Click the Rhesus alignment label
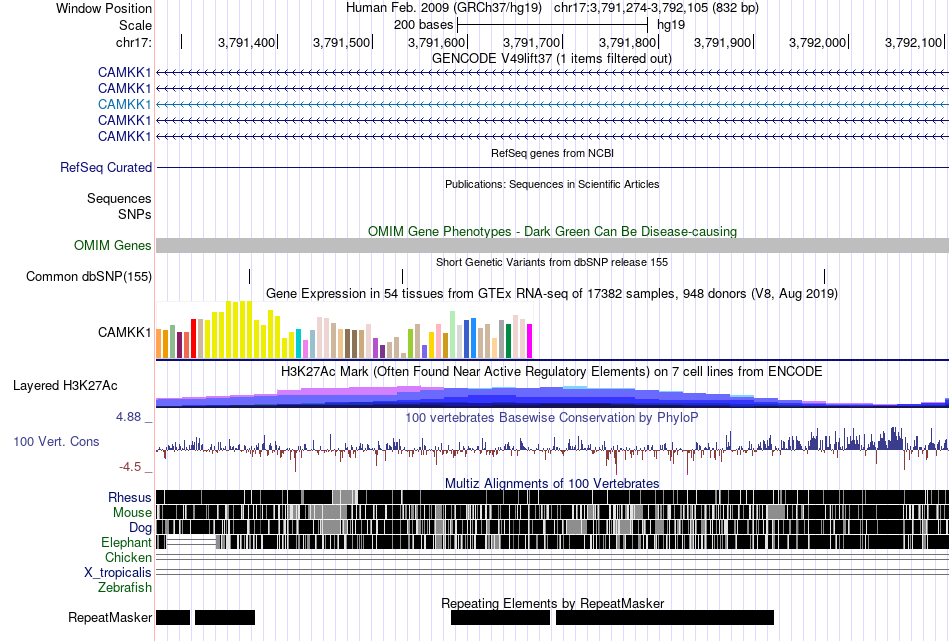This screenshot has width=950, height=641. coord(130,497)
